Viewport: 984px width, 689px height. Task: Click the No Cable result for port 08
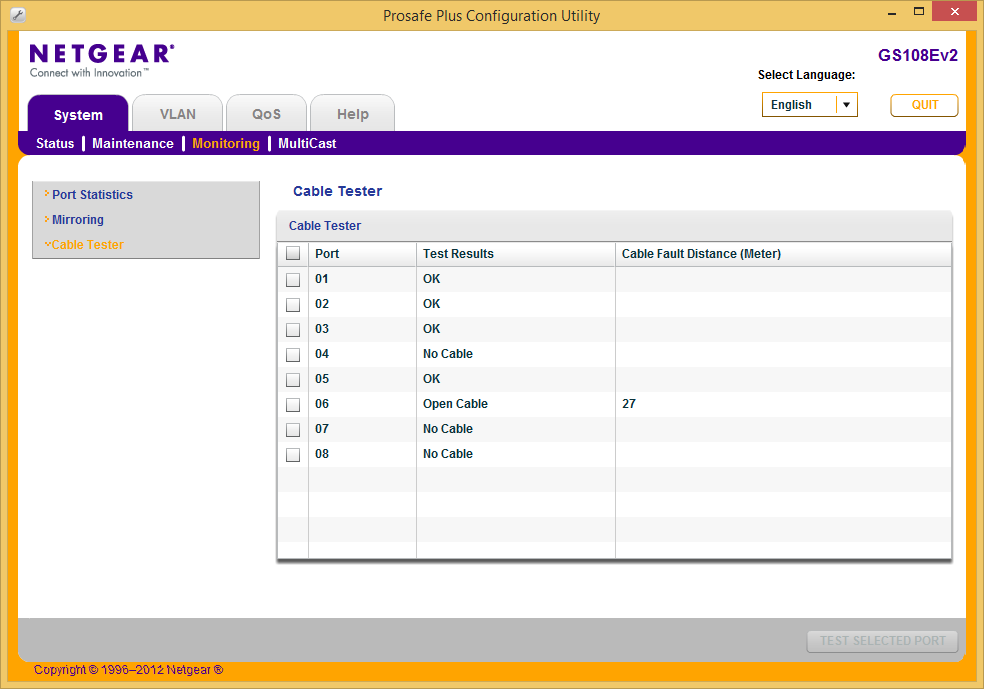[447, 454]
